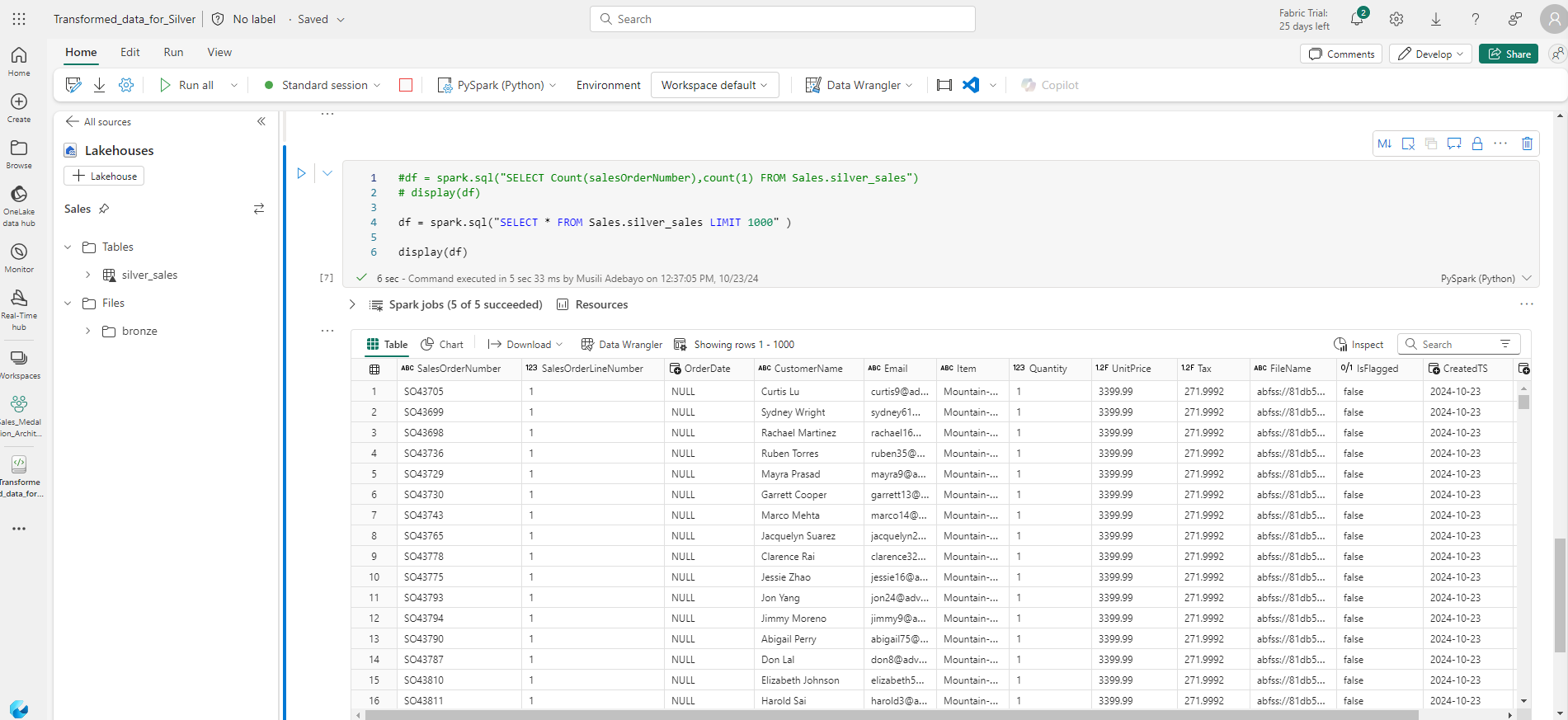Image resolution: width=1568 pixels, height=720 pixels.
Task: Click the table output Search field
Action: (x=1458, y=344)
